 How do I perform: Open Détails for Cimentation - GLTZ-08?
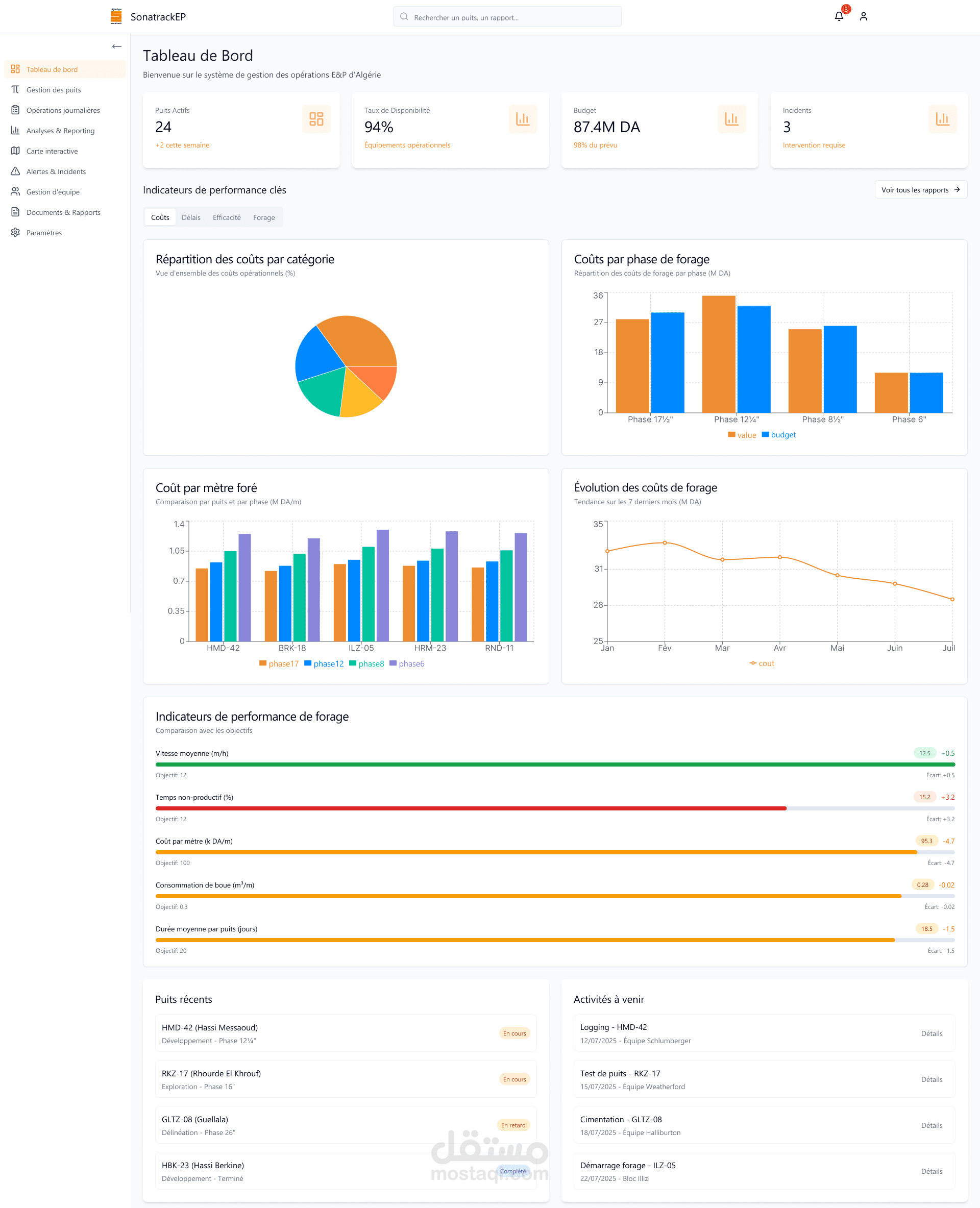pyautogui.click(x=932, y=1126)
